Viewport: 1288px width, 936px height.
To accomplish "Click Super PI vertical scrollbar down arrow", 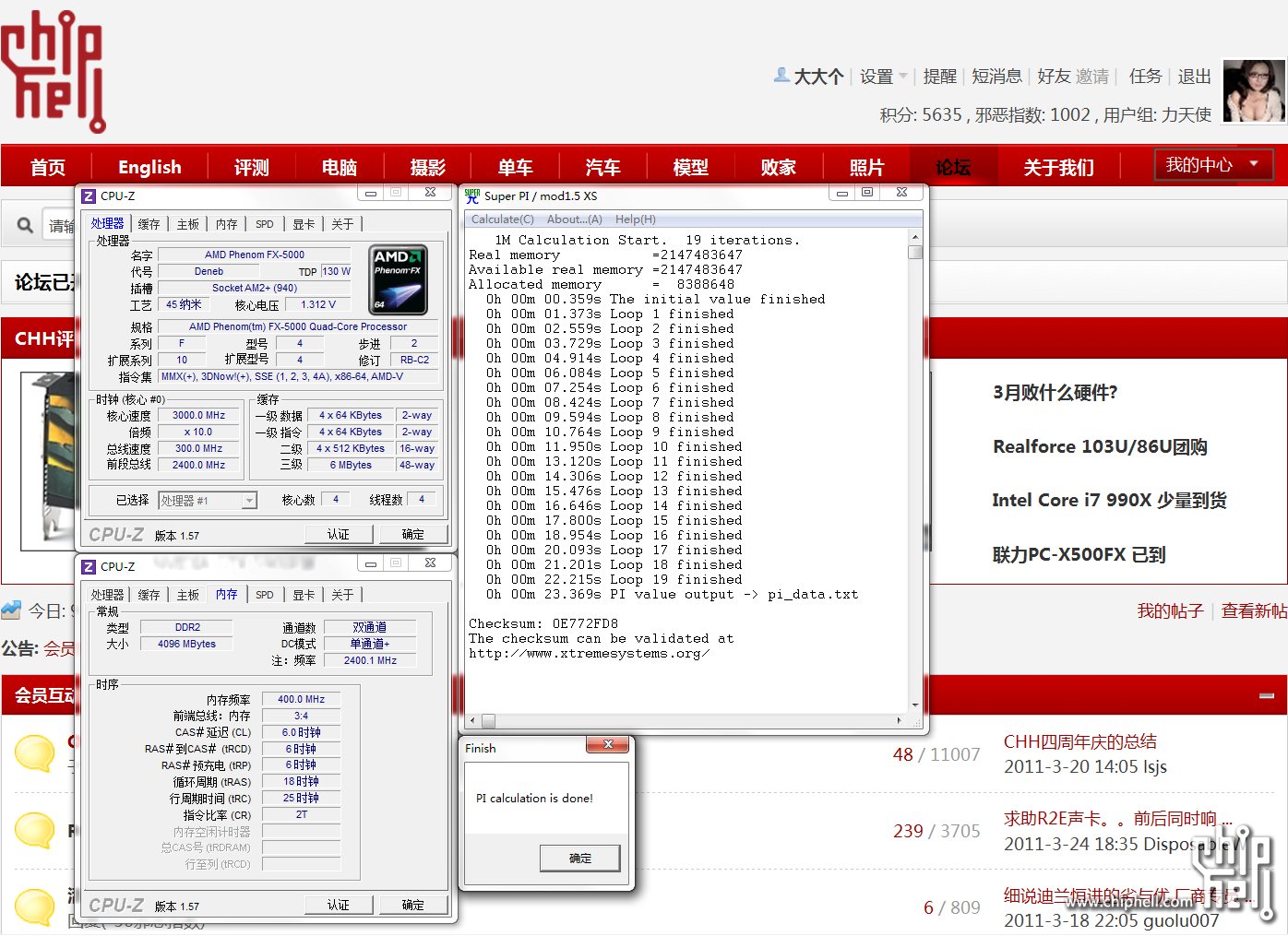I will (x=915, y=705).
